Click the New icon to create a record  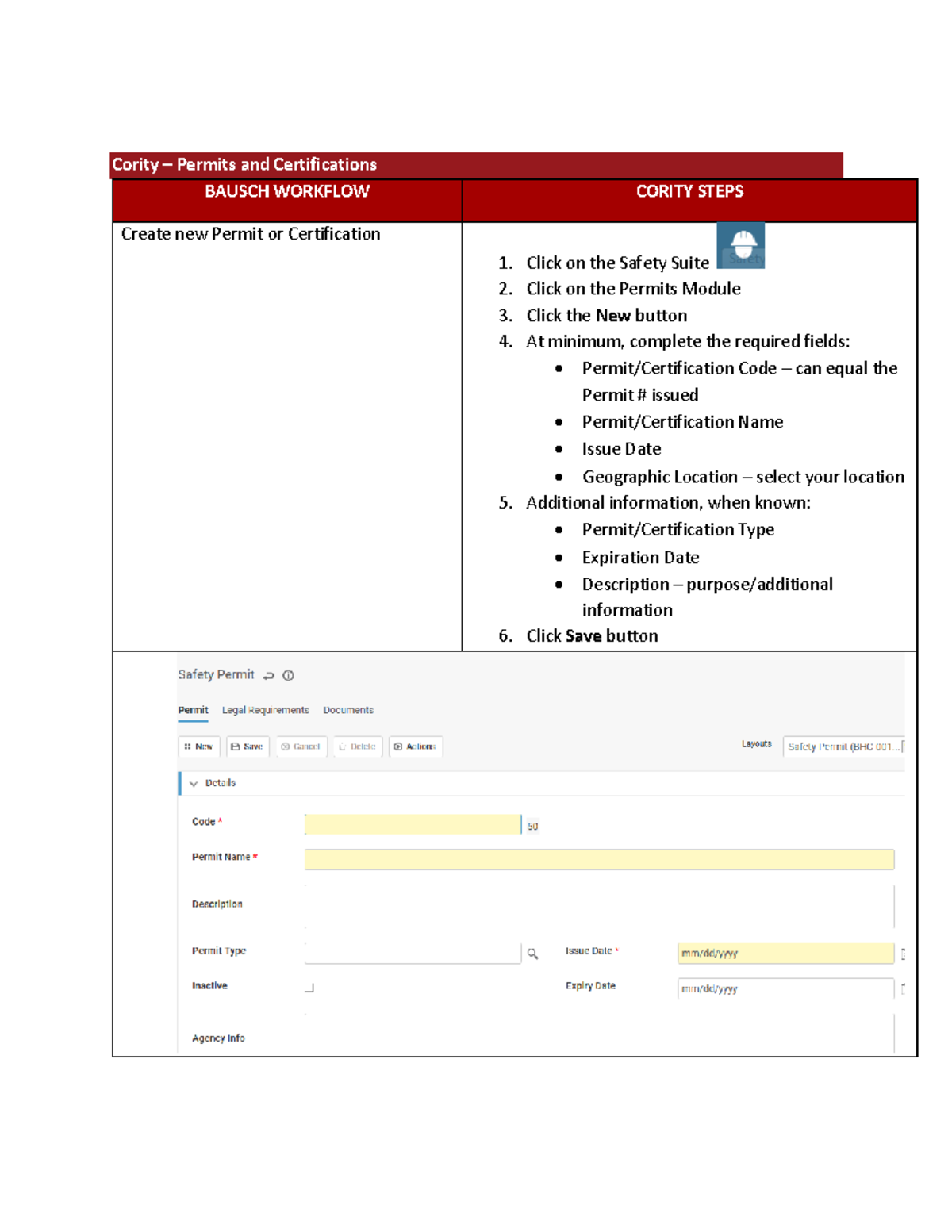coord(199,746)
